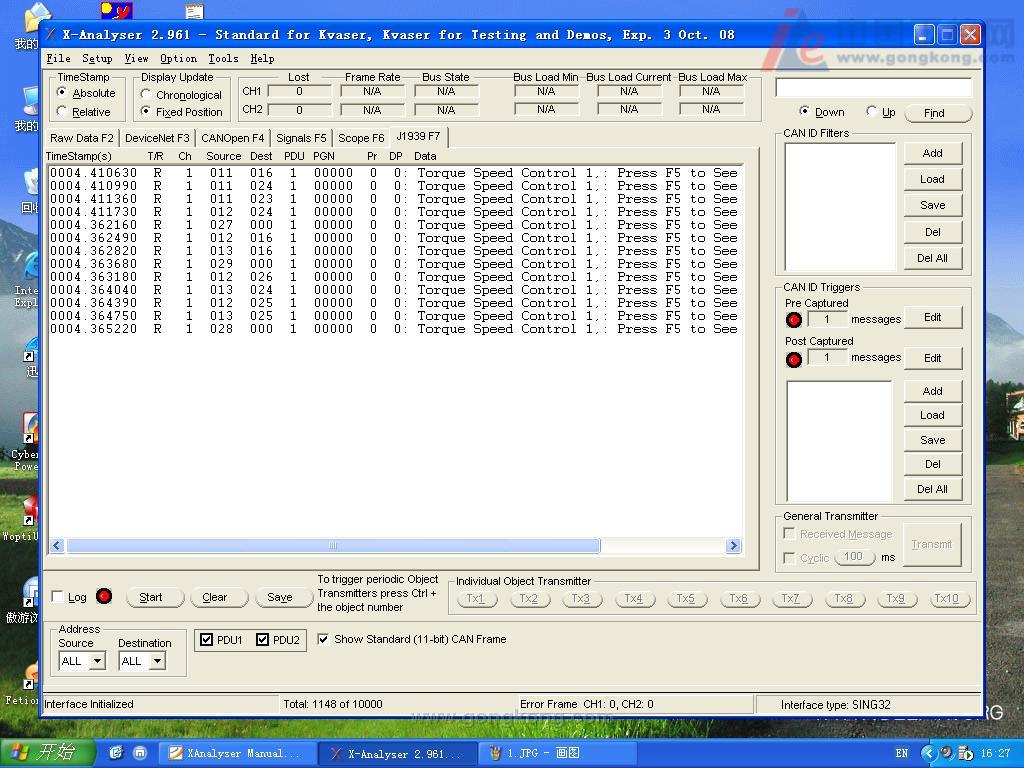The height and width of the screenshot is (768, 1024).
Task: Click the X-Analyser title bar app icon
Action: (x=52, y=35)
